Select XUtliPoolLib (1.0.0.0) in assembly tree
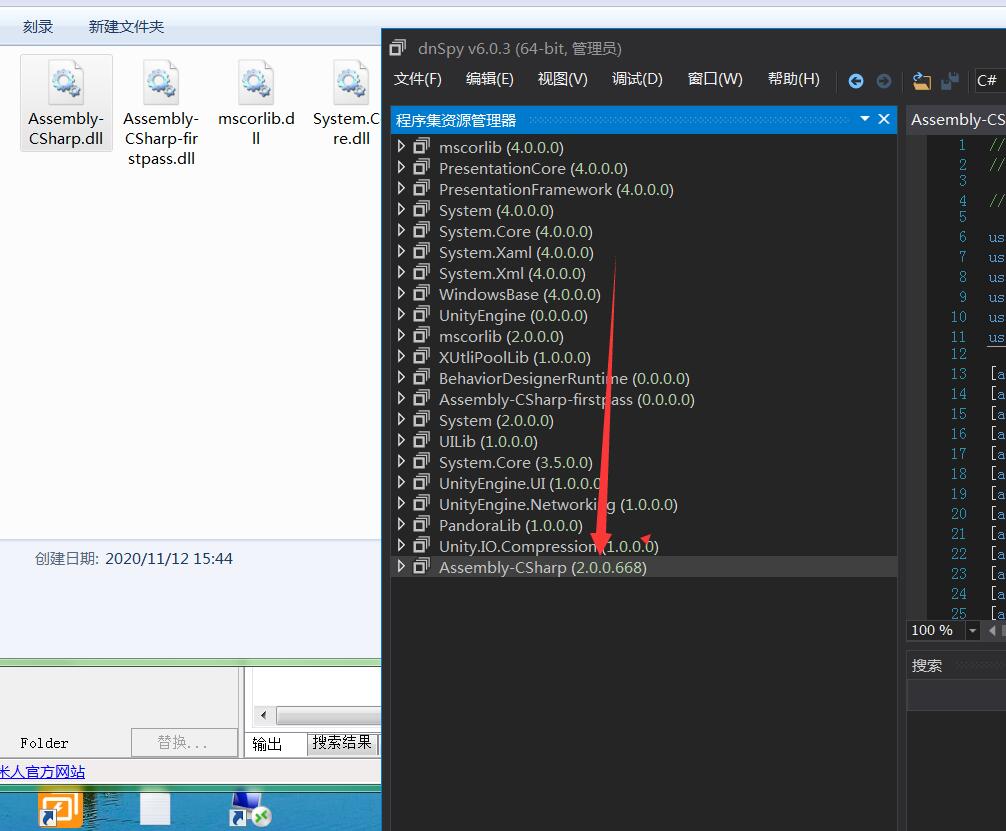Viewport: 1006px width, 831px height. coord(514,357)
